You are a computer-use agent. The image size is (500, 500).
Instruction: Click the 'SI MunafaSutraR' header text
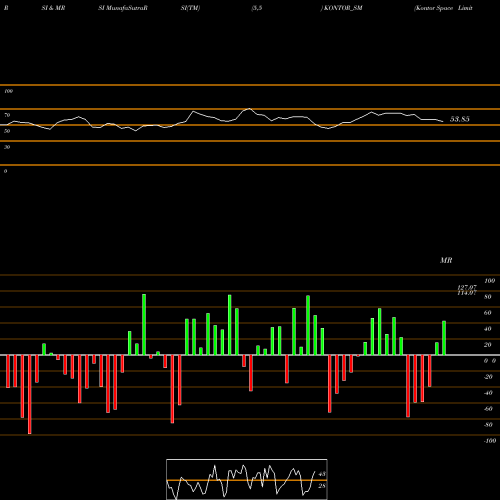[x=123, y=8]
